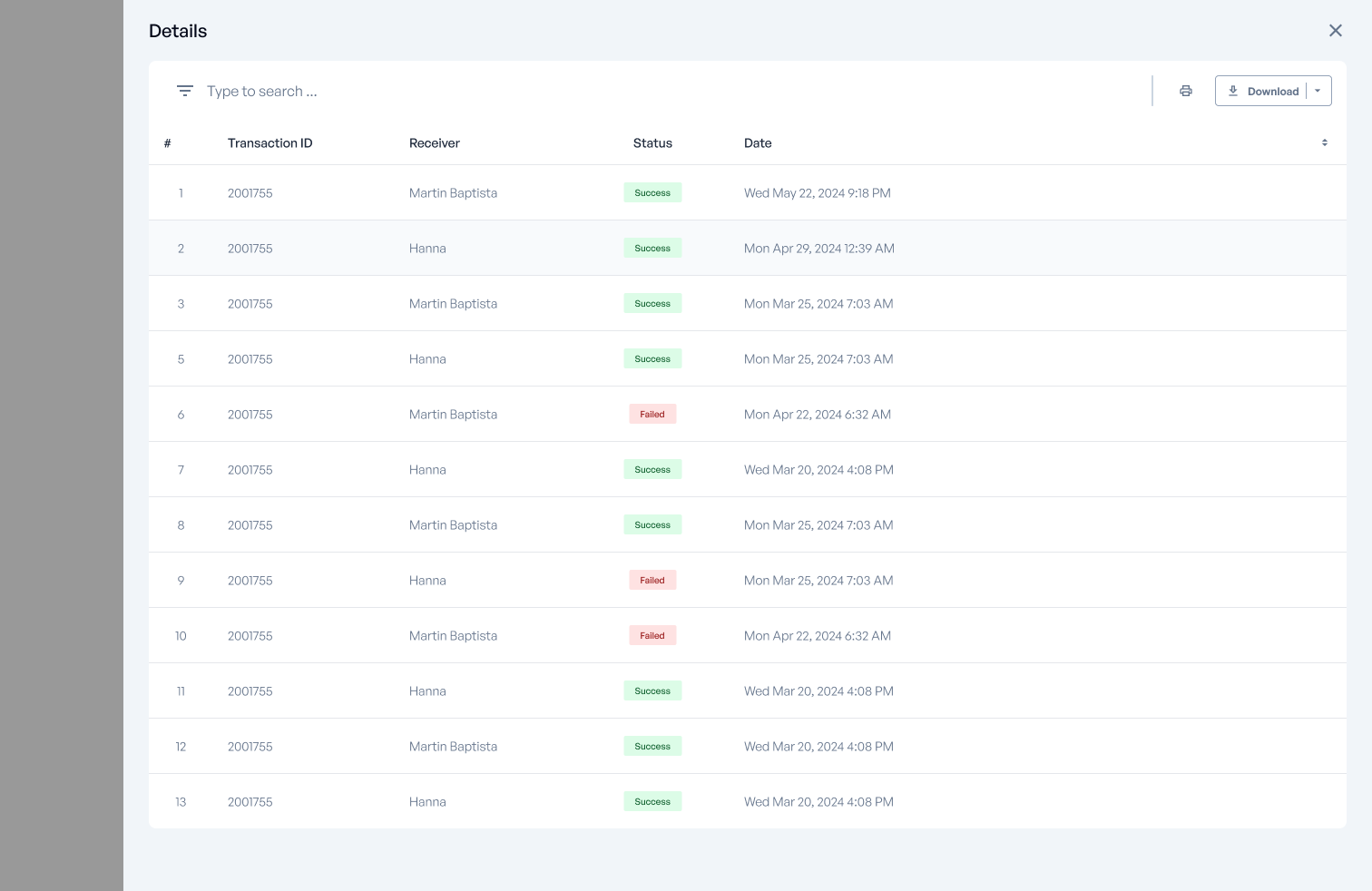Print the transaction table using the printer icon

click(x=1185, y=91)
